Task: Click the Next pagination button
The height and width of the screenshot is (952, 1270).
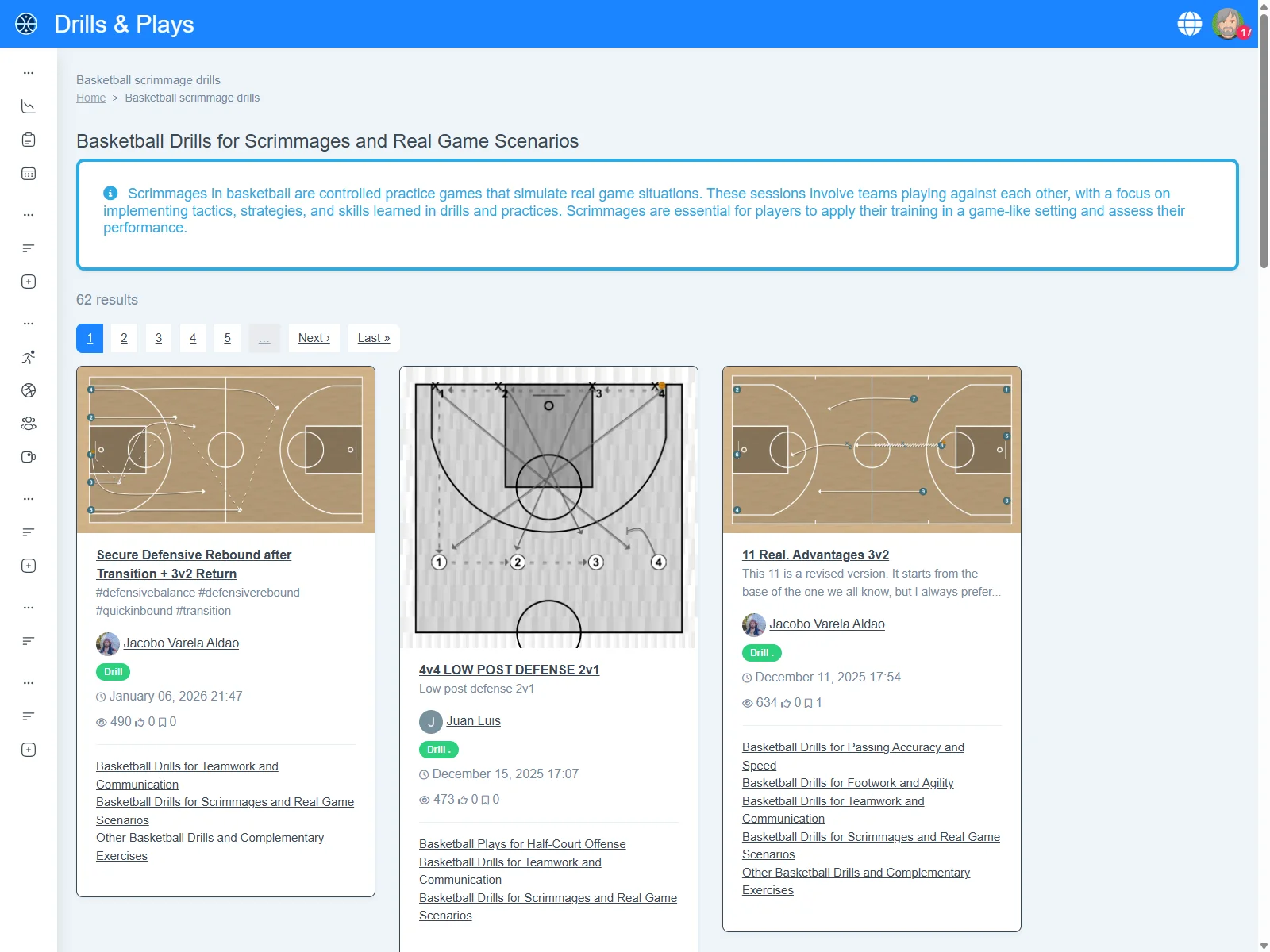Action: pyautogui.click(x=314, y=338)
